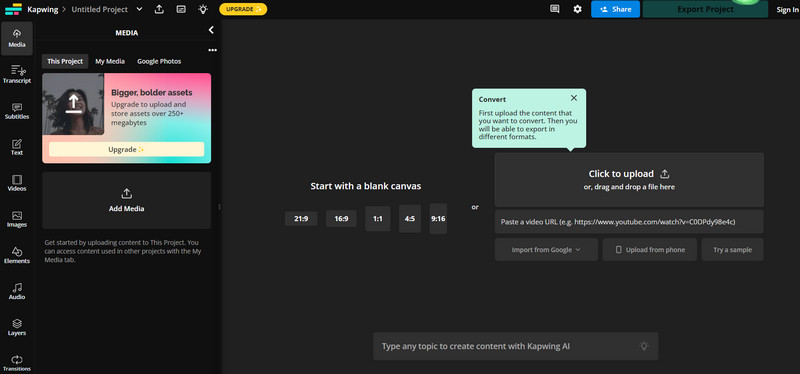Open the Media sidebar panel
The width and height of the screenshot is (800, 374).
coord(17,38)
